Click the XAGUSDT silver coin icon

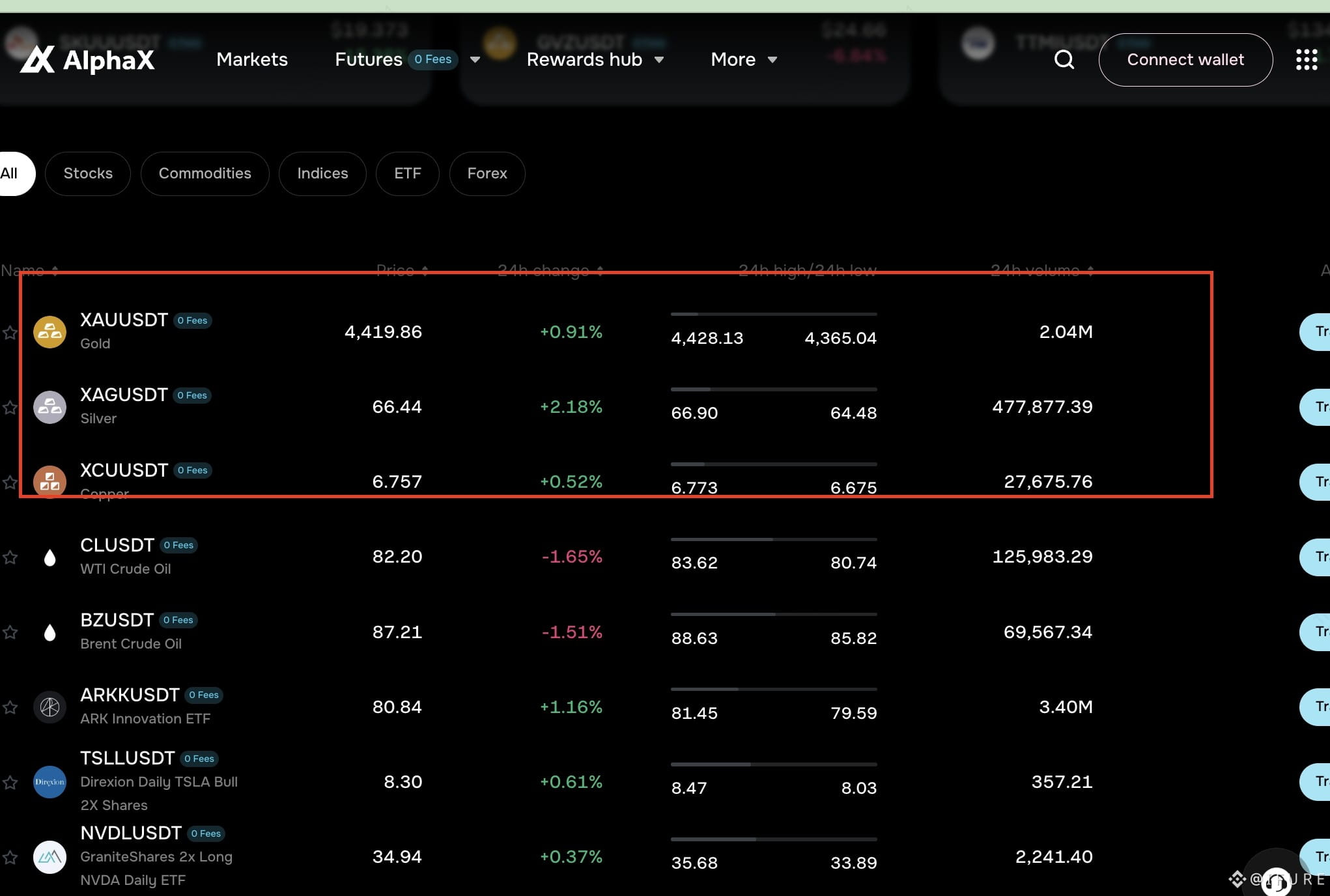click(x=50, y=407)
